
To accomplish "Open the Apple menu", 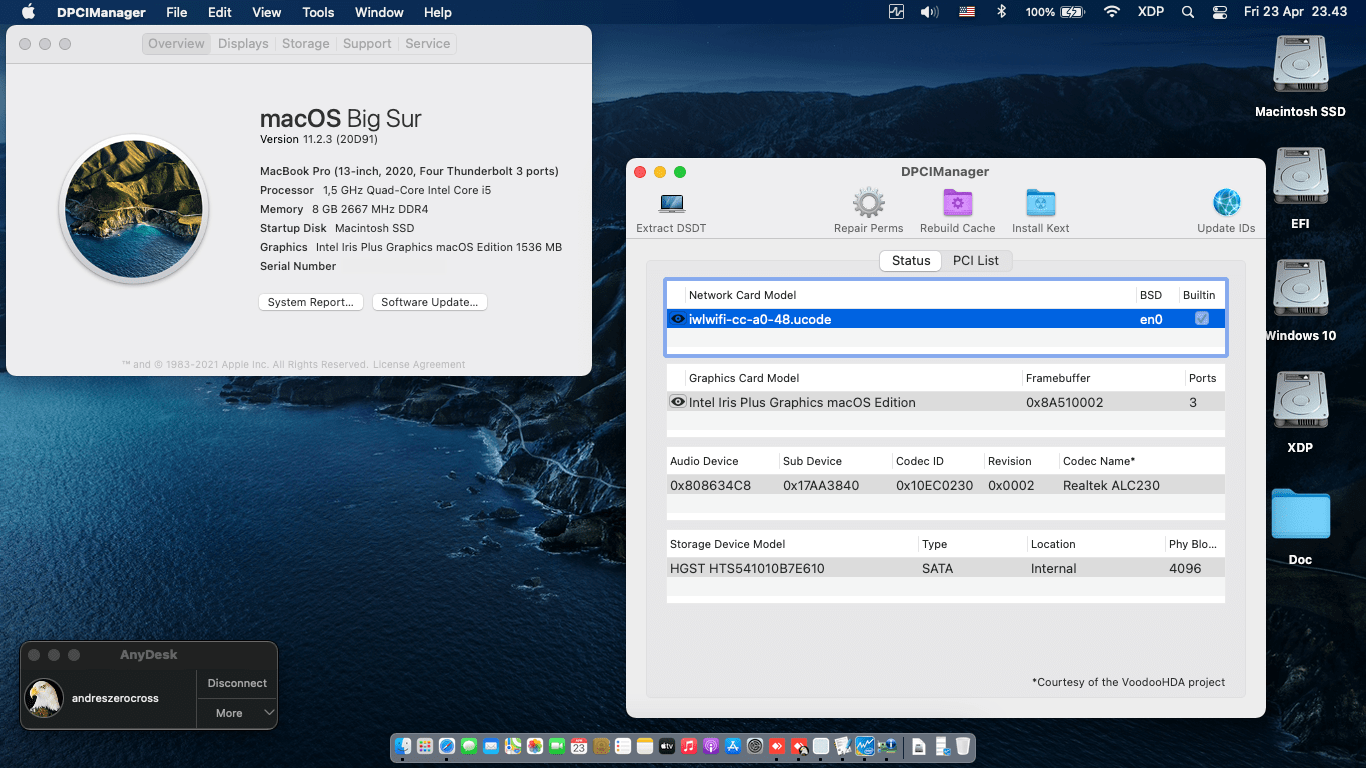I will 28,12.
